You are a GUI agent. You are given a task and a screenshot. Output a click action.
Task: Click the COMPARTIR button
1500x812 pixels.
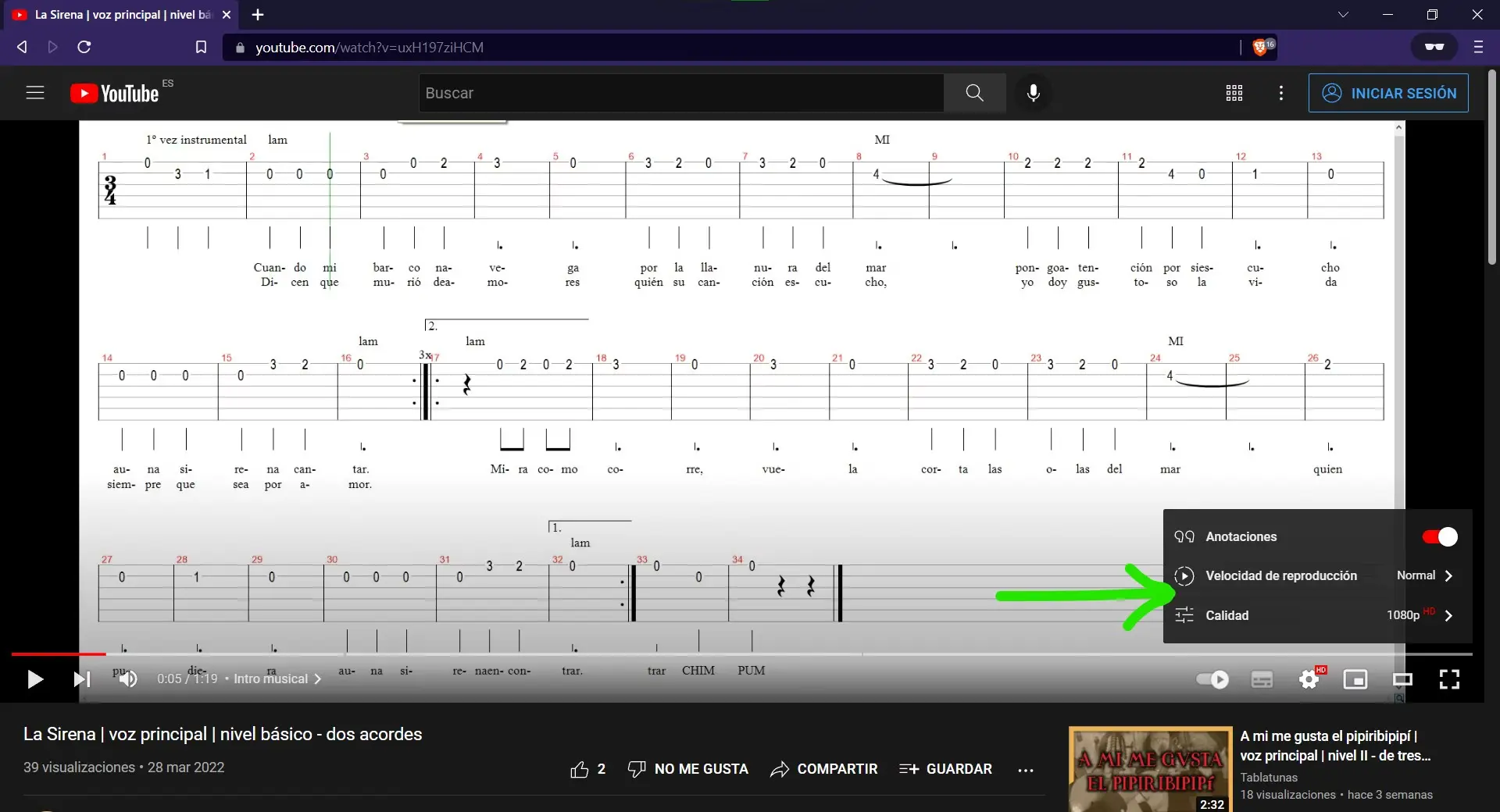click(x=824, y=769)
